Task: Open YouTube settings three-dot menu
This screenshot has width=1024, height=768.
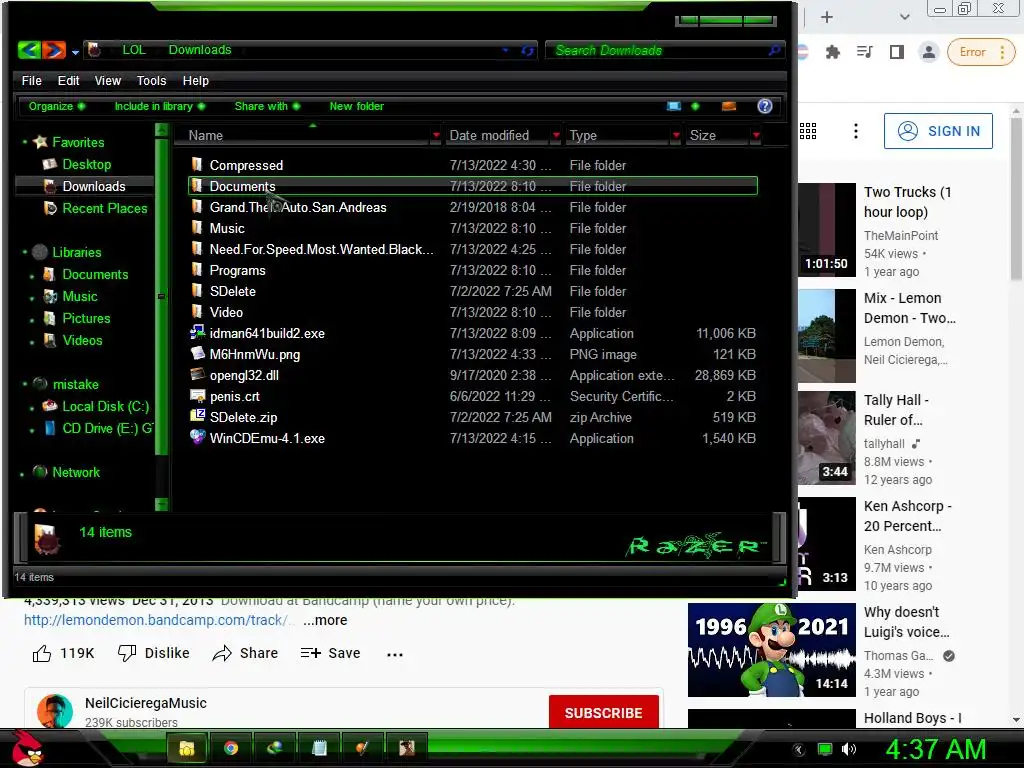Action: point(856,131)
